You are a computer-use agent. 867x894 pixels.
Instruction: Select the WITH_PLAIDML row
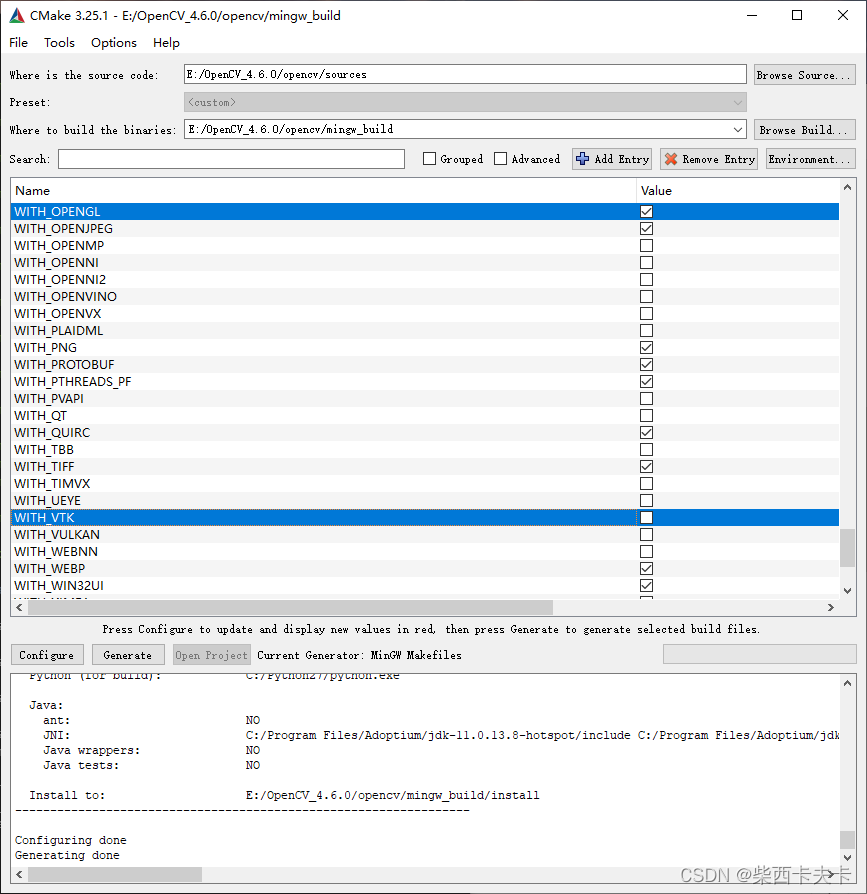tap(425, 331)
